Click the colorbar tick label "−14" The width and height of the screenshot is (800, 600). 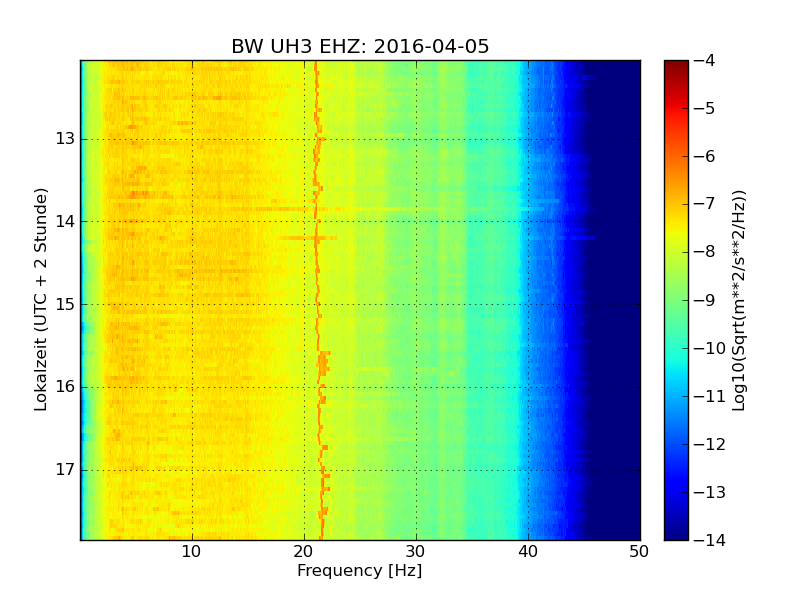pos(710,540)
